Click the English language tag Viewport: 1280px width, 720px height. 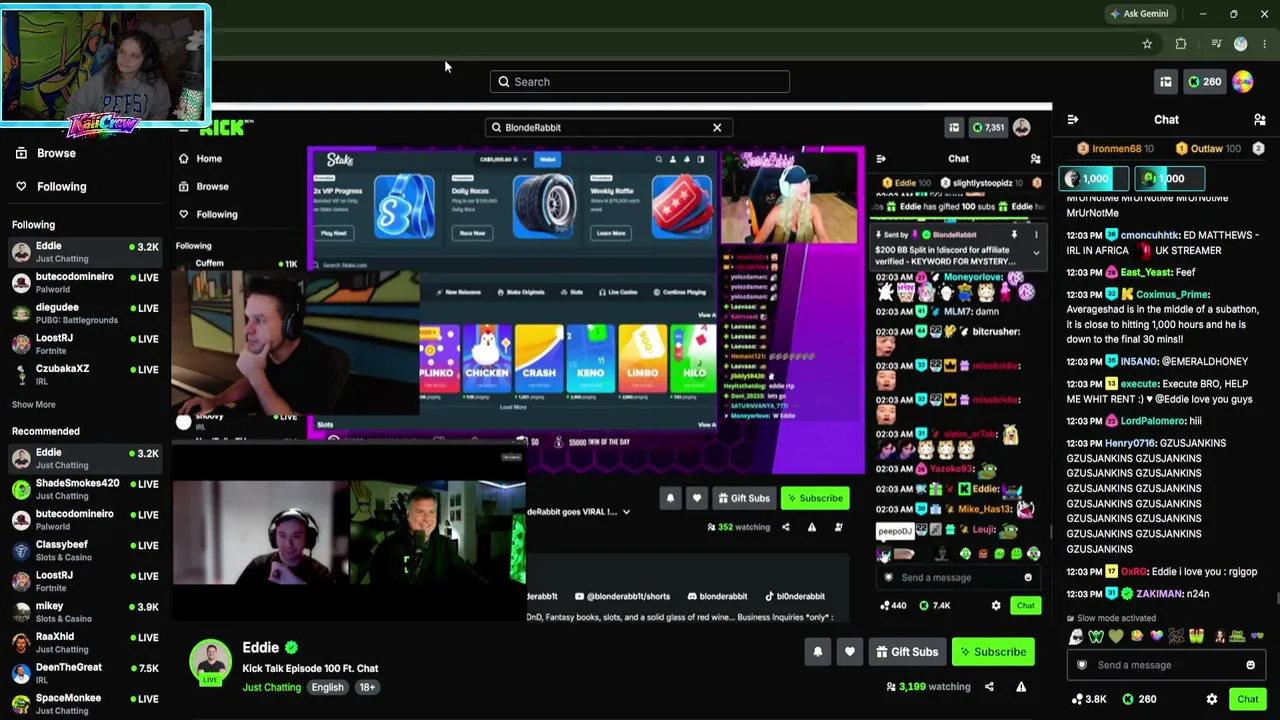coord(327,687)
